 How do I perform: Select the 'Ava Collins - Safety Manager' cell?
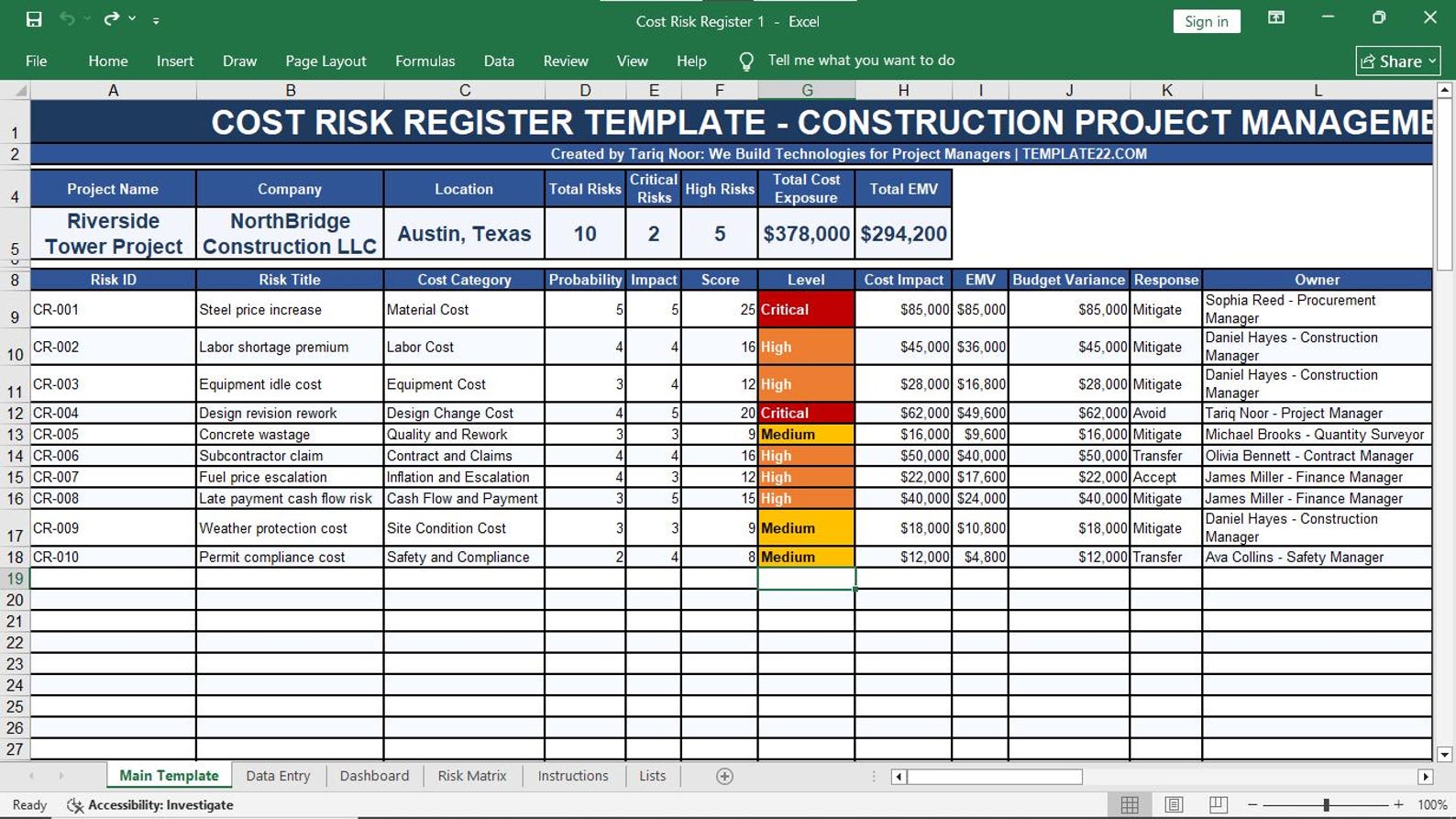click(x=1318, y=557)
